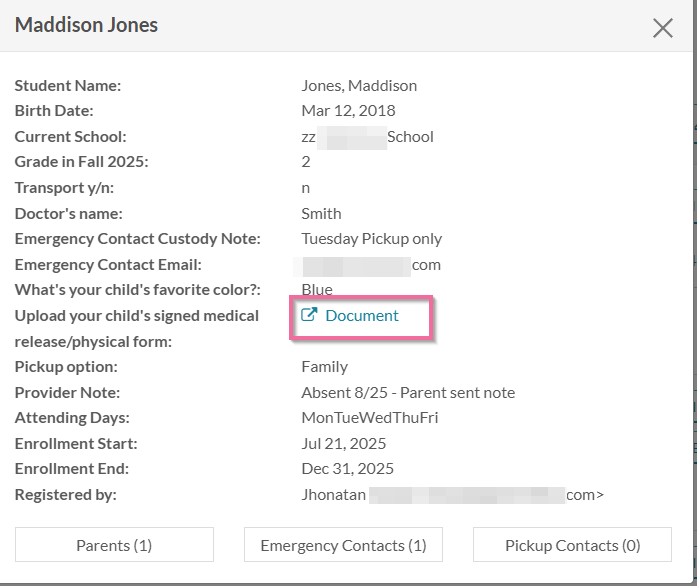Click the Enrollment Start date Jul 21, 2025

(344, 444)
